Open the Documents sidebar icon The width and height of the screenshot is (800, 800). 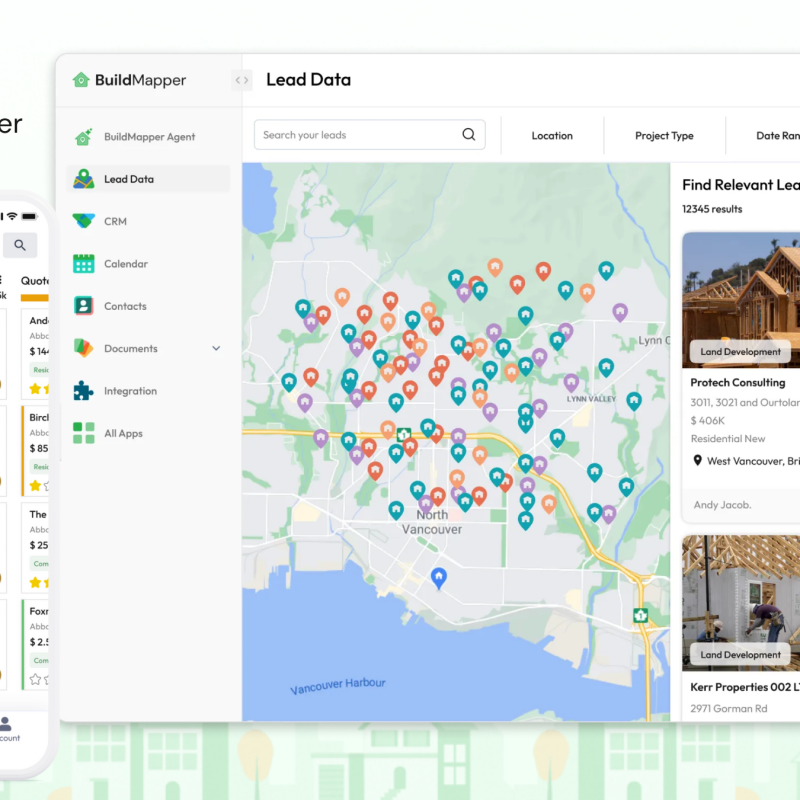83,348
